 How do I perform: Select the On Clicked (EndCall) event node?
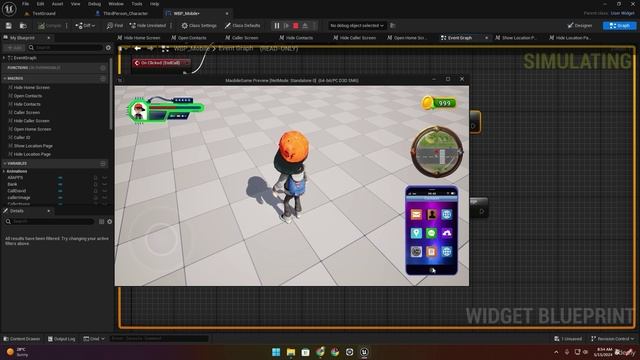(x=161, y=63)
